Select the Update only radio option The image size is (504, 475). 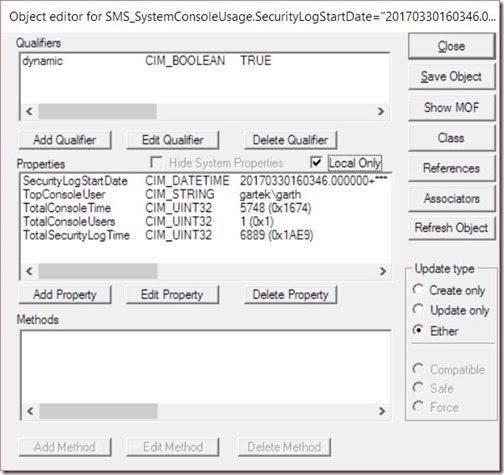[x=418, y=309]
